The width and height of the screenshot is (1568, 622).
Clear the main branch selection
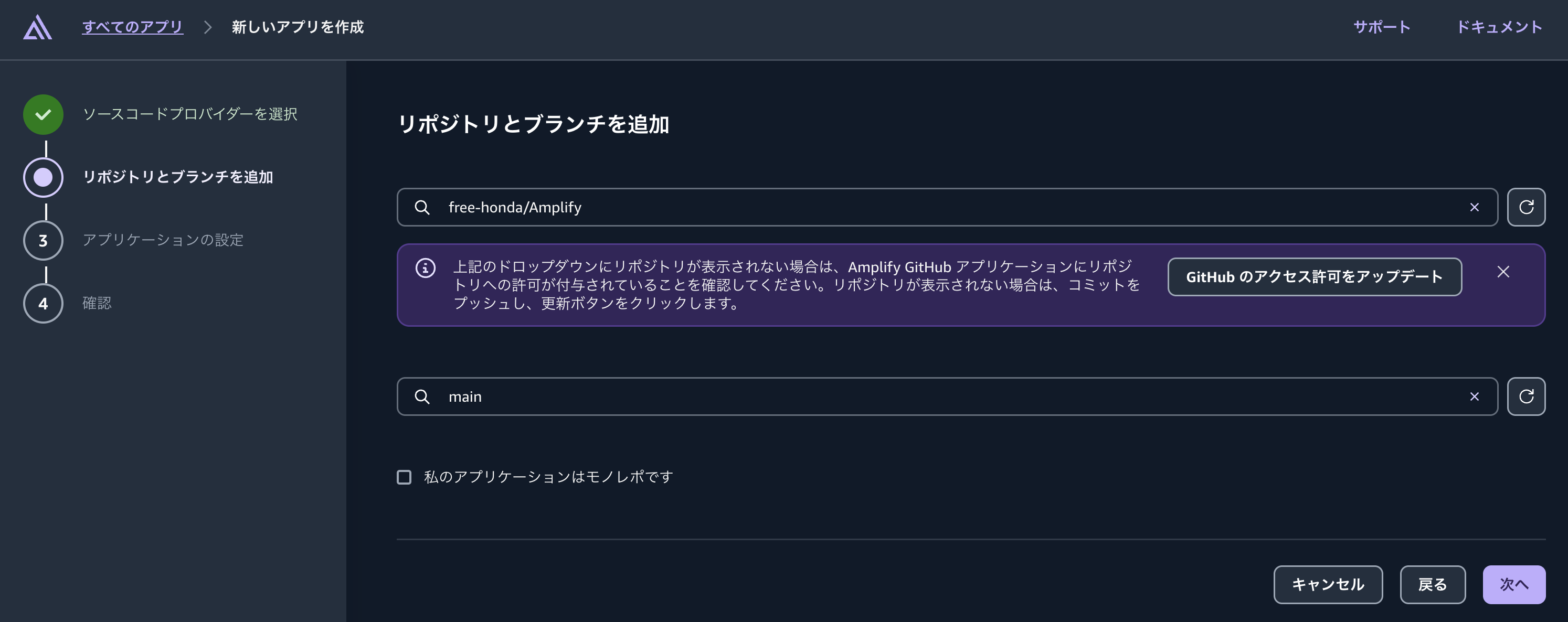tap(1474, 396)
